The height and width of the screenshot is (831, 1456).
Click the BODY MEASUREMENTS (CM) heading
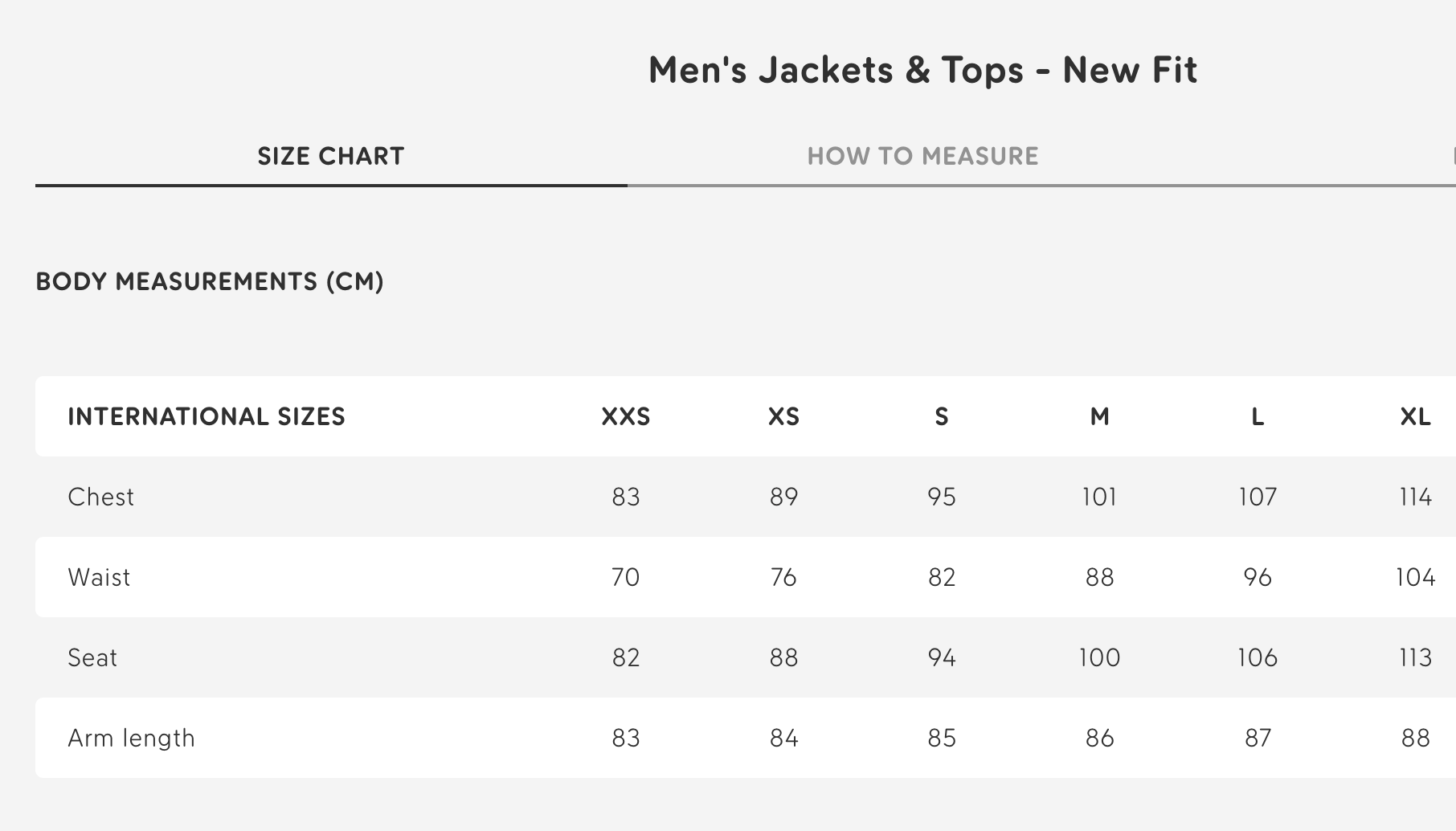[x=210, y=282]
